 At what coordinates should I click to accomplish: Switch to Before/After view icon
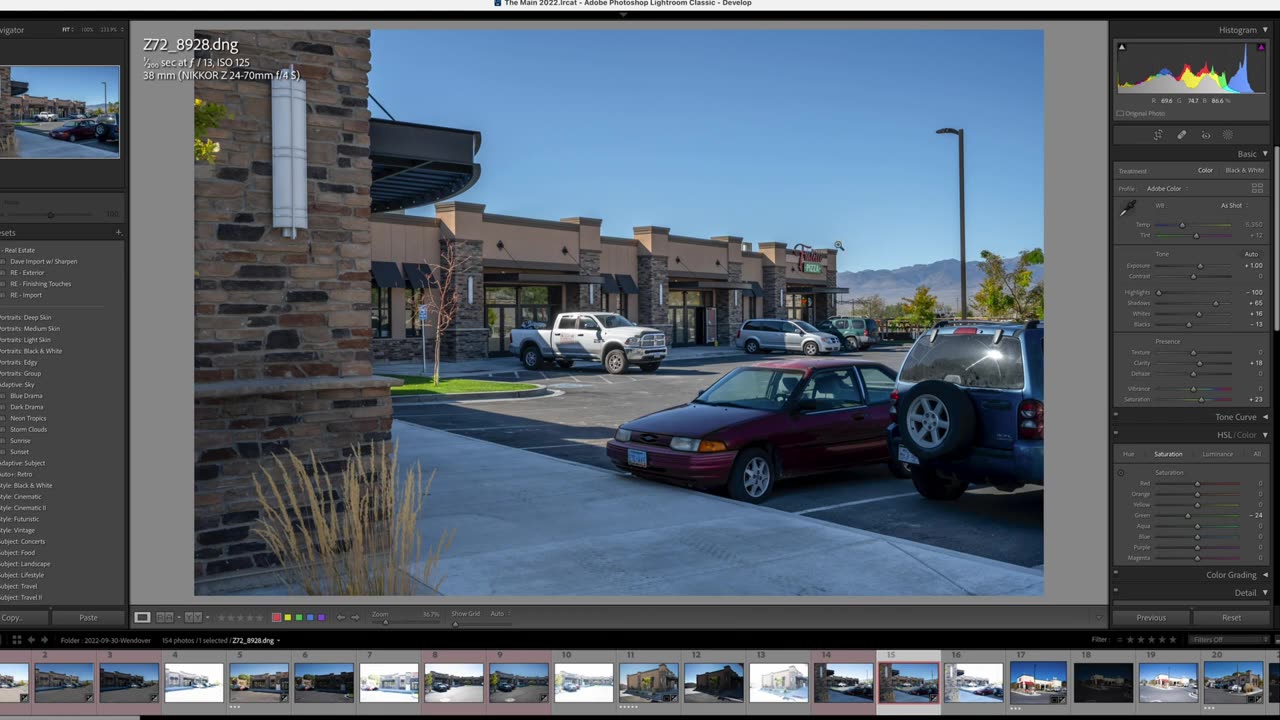point(193,617)
